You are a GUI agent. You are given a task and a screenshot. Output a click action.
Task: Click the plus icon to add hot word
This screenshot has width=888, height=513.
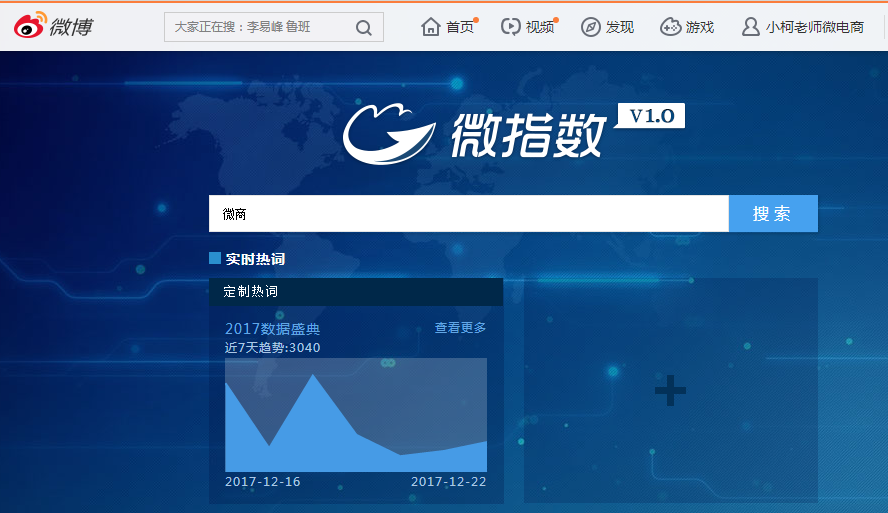click(670, 391)
